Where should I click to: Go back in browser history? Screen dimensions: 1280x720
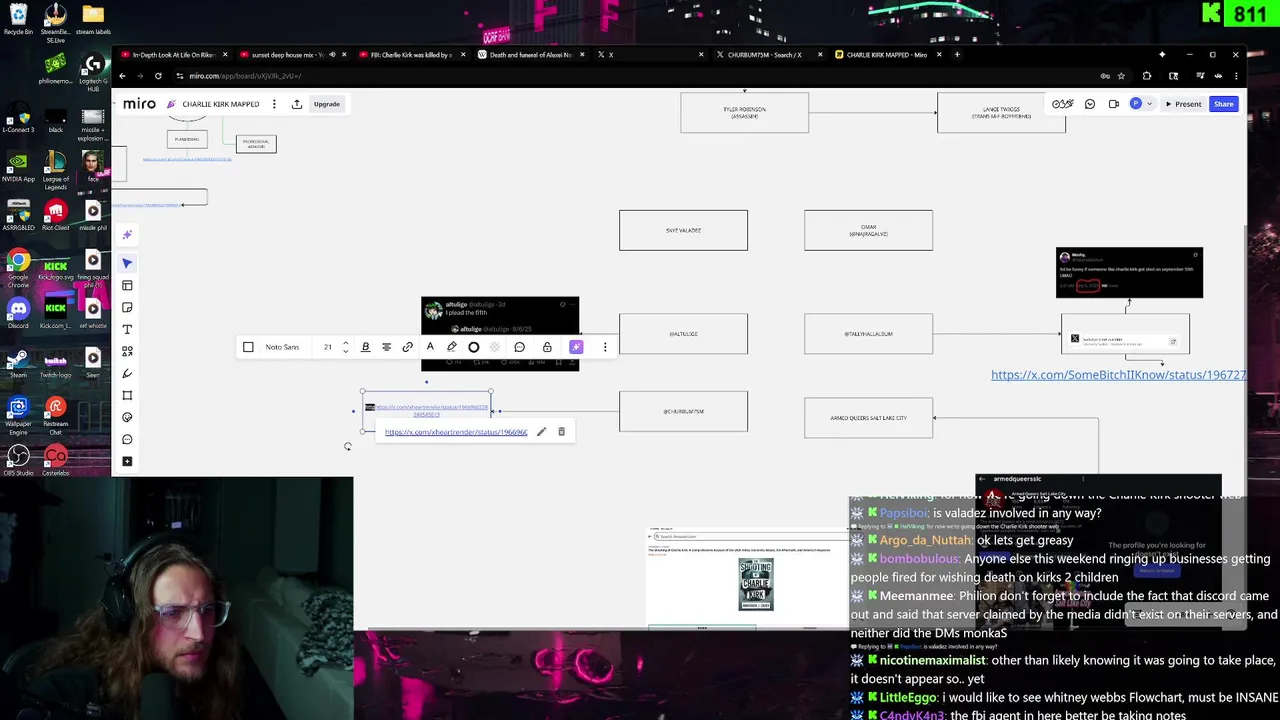coord(123,76)
